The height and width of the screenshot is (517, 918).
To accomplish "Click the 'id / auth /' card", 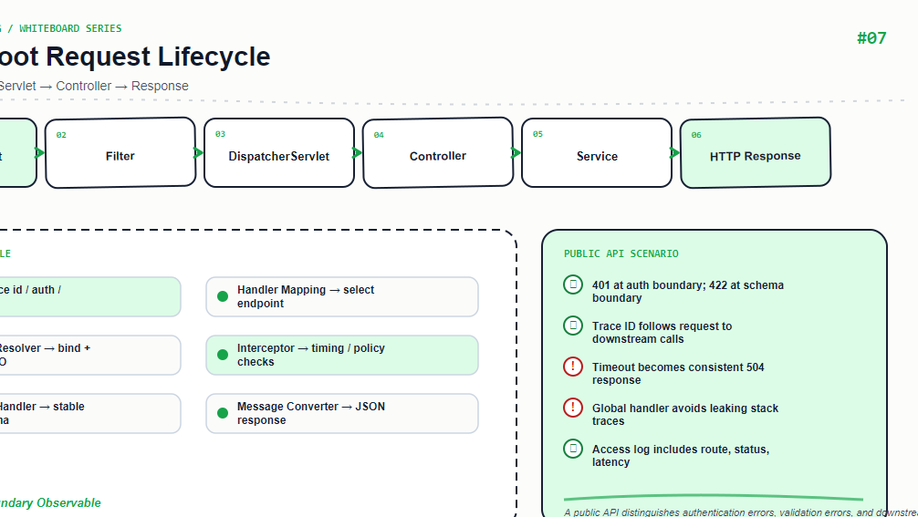I will (90, 296).
